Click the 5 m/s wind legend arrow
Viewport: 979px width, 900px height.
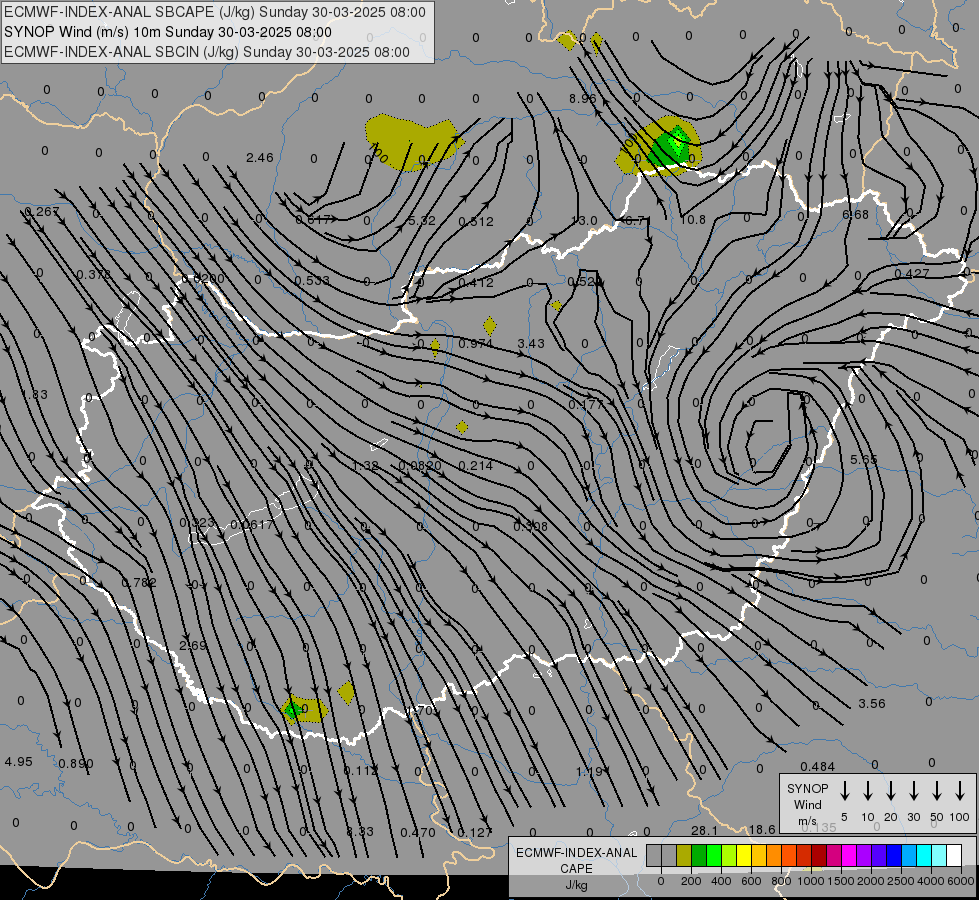point(844,791)
